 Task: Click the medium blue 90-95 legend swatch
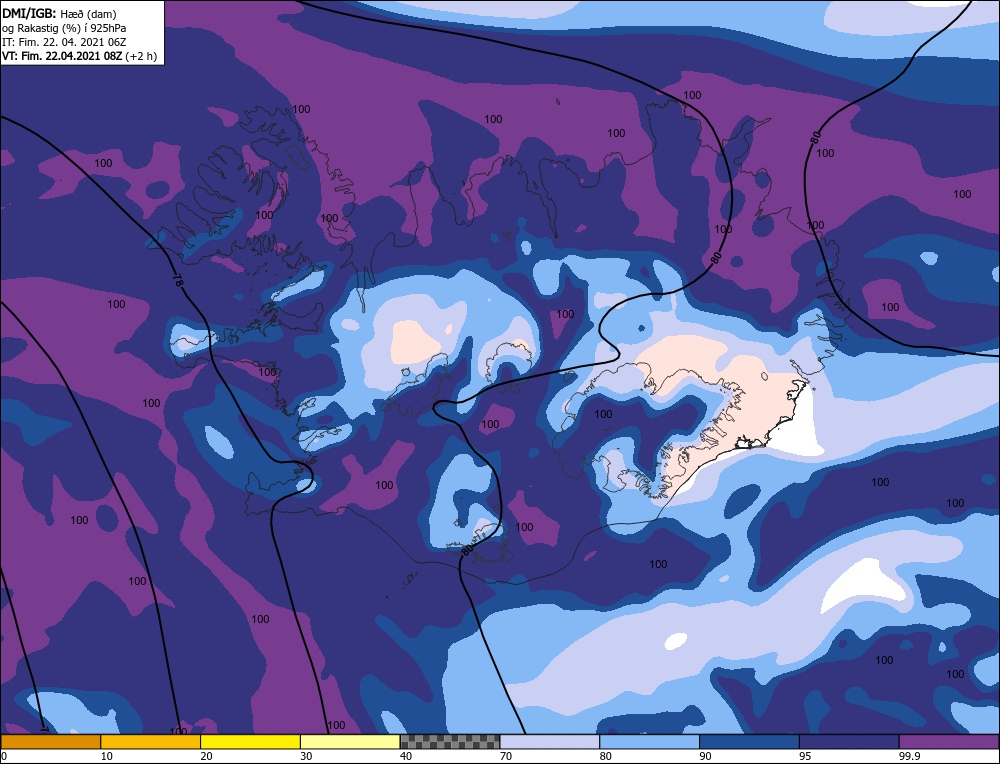click(749, 742)
